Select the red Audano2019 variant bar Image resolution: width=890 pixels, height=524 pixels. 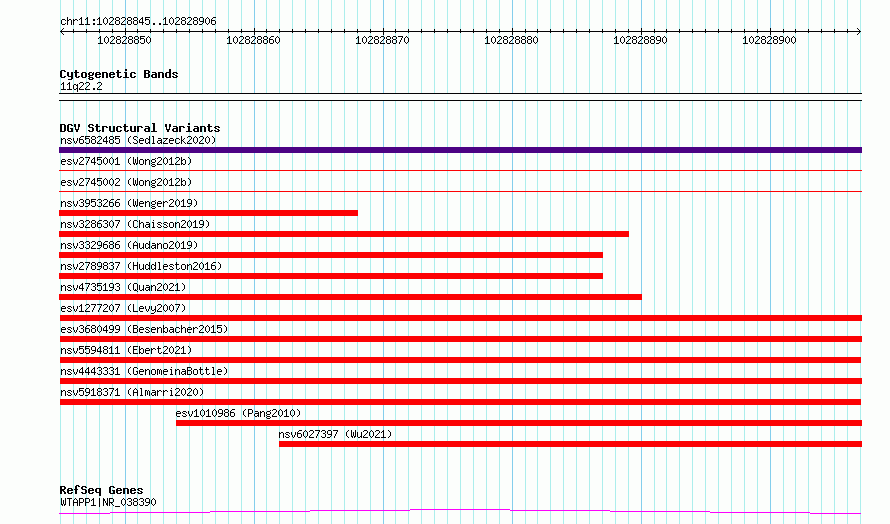(x=331, y=255)
